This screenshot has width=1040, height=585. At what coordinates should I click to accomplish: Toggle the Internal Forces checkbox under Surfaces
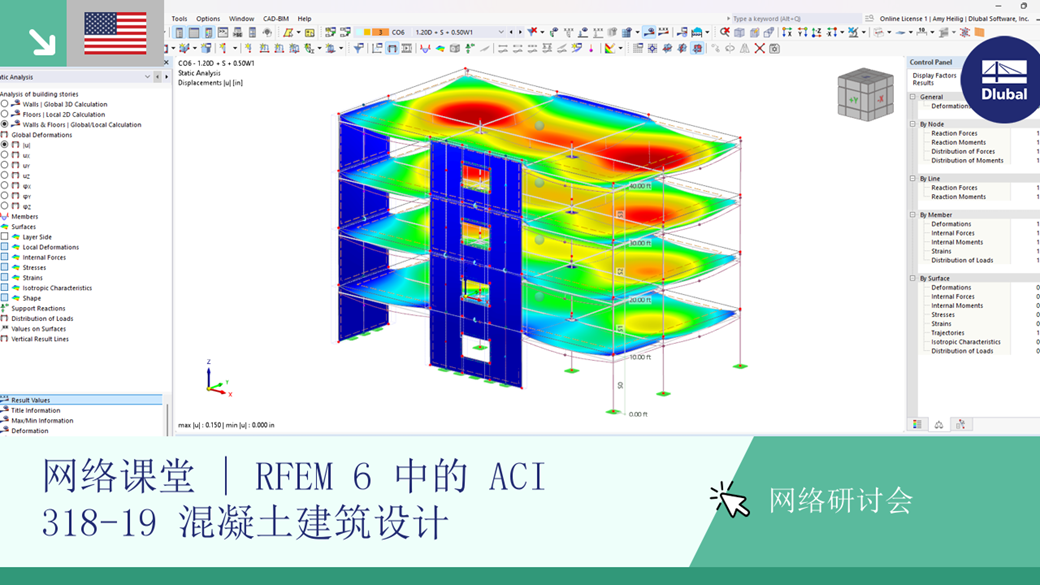pyautogui.click(x=5, y=257)
